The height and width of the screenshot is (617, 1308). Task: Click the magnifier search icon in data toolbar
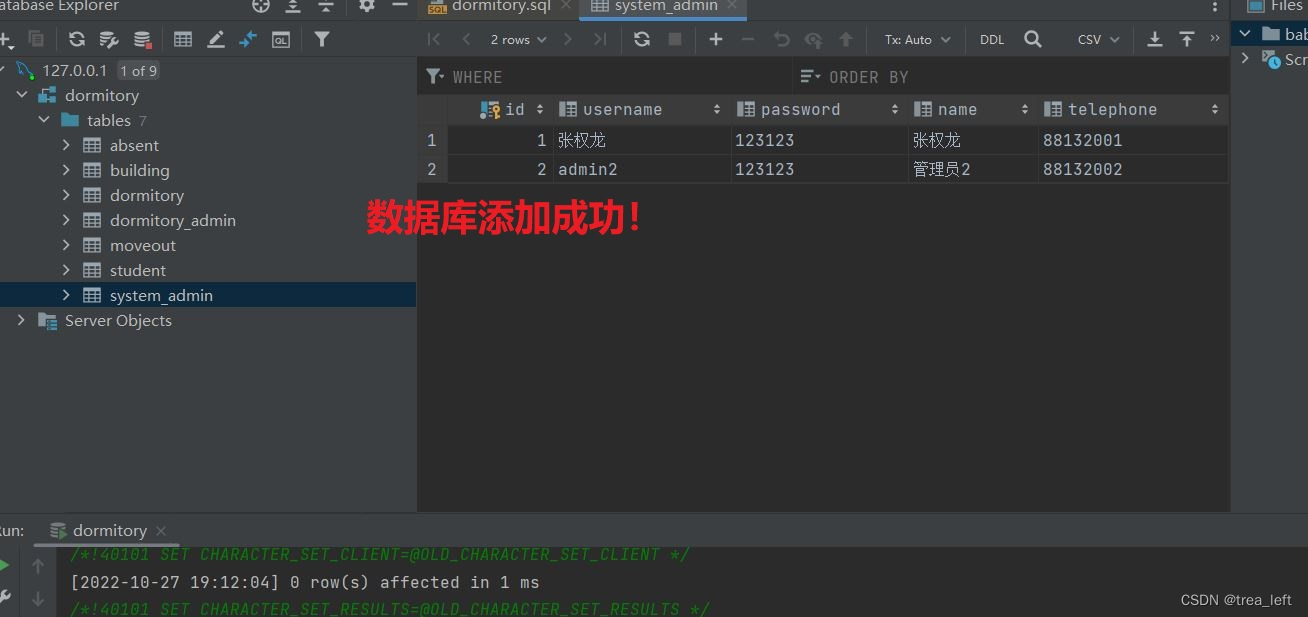click(1034, 39)
